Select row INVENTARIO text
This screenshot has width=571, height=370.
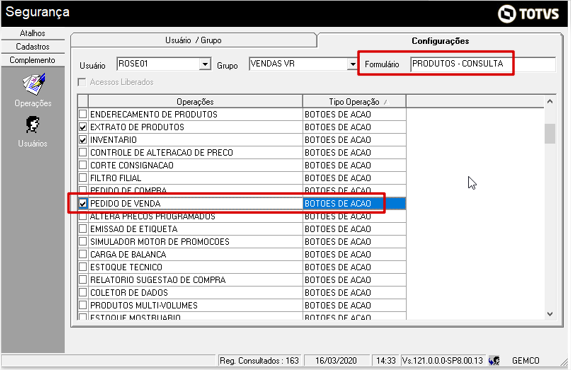pyautogui.click(x=113, y=140)
